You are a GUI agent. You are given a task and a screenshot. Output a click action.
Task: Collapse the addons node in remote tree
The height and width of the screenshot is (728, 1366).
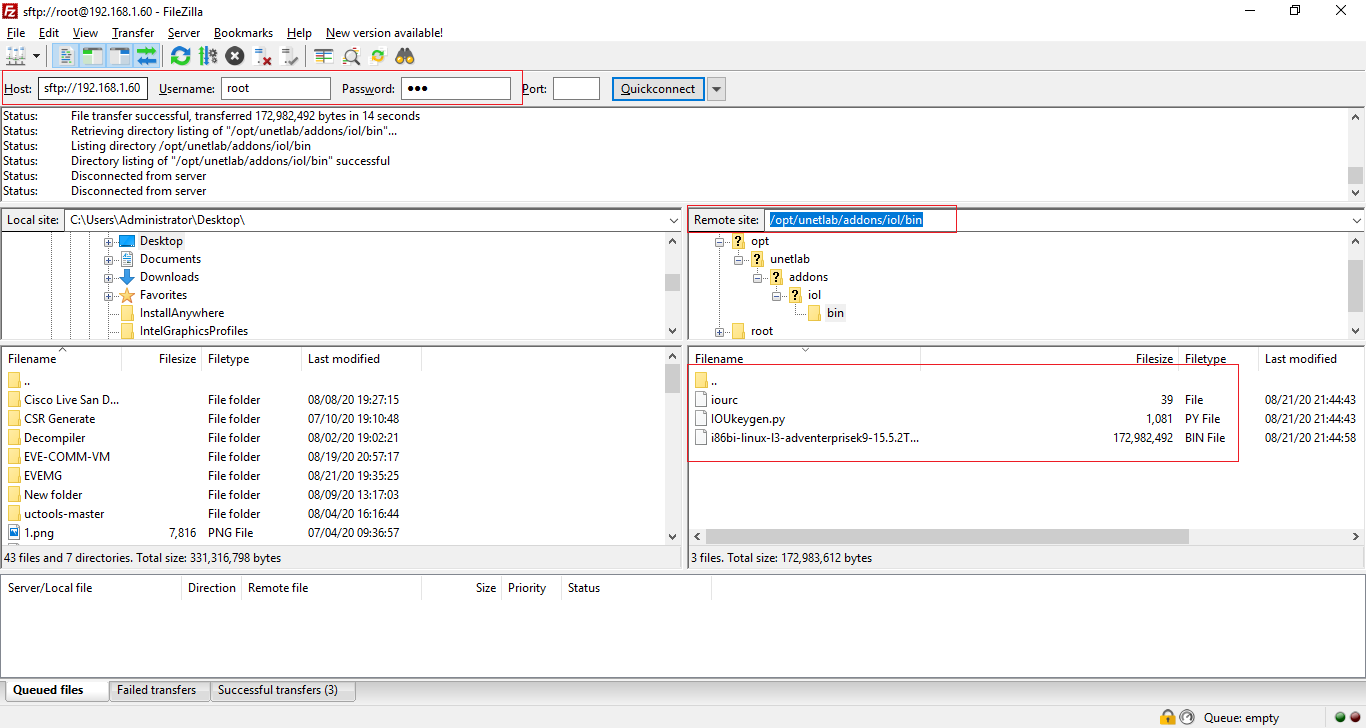click(758, 277)
